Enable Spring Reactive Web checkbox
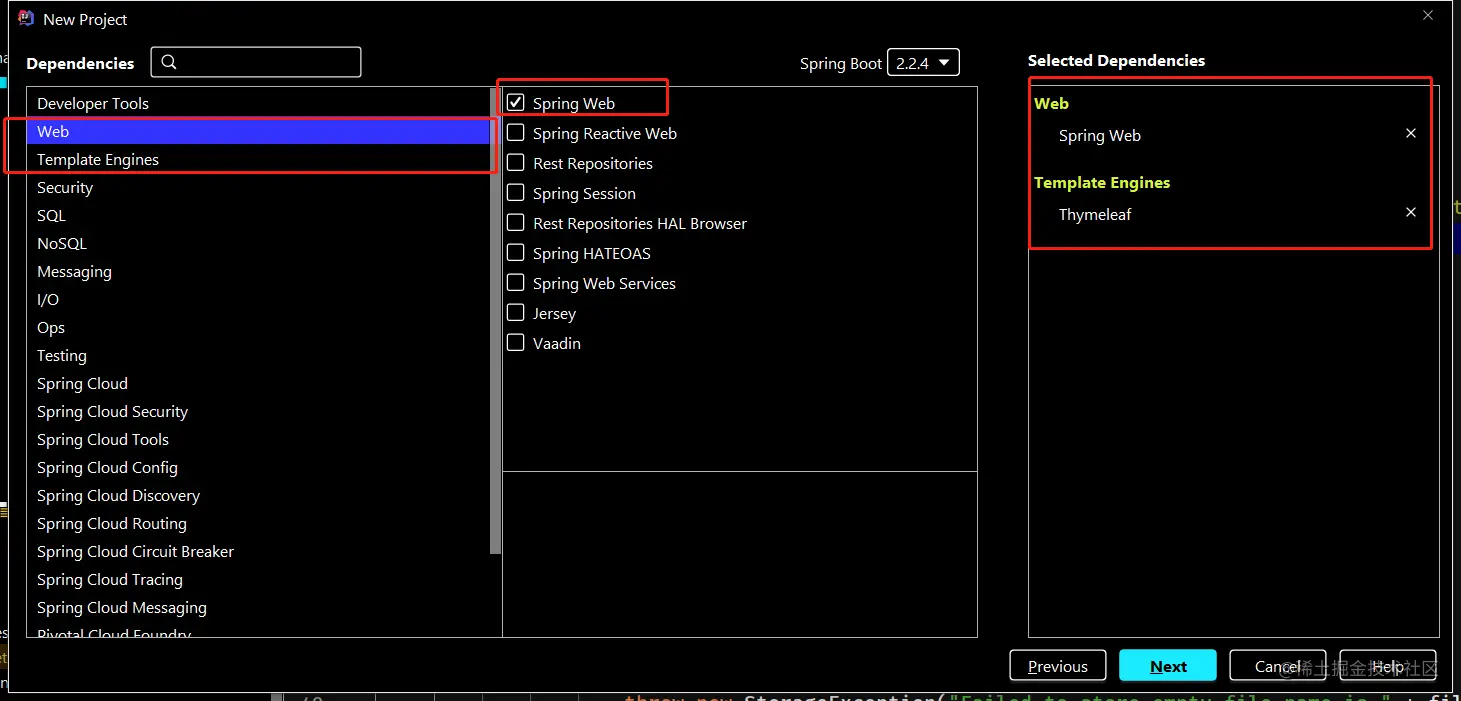This screenshot has width=1461, height=701. click(516, 132)
